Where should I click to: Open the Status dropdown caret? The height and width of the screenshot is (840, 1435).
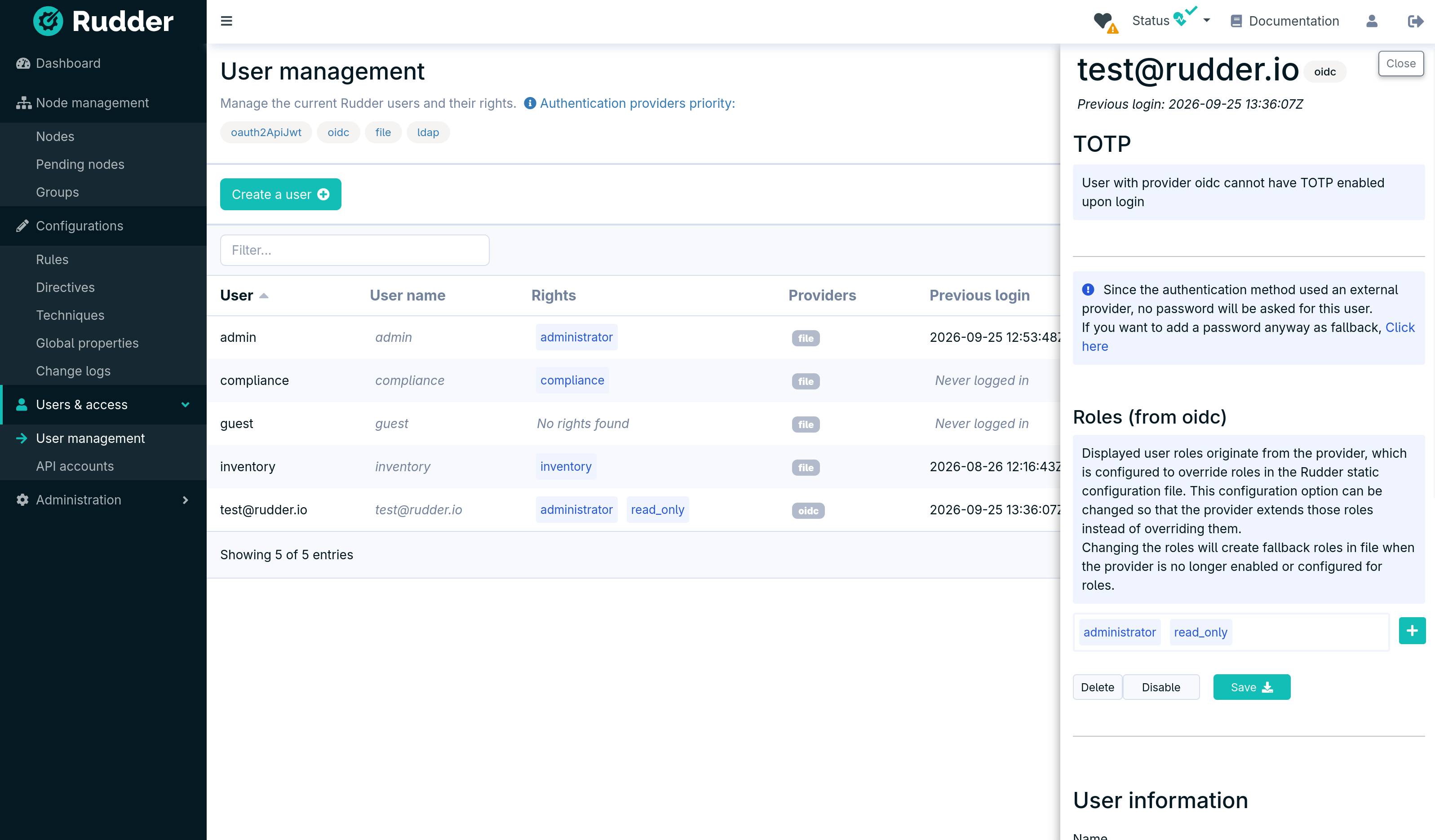[x=1206, y=21]
